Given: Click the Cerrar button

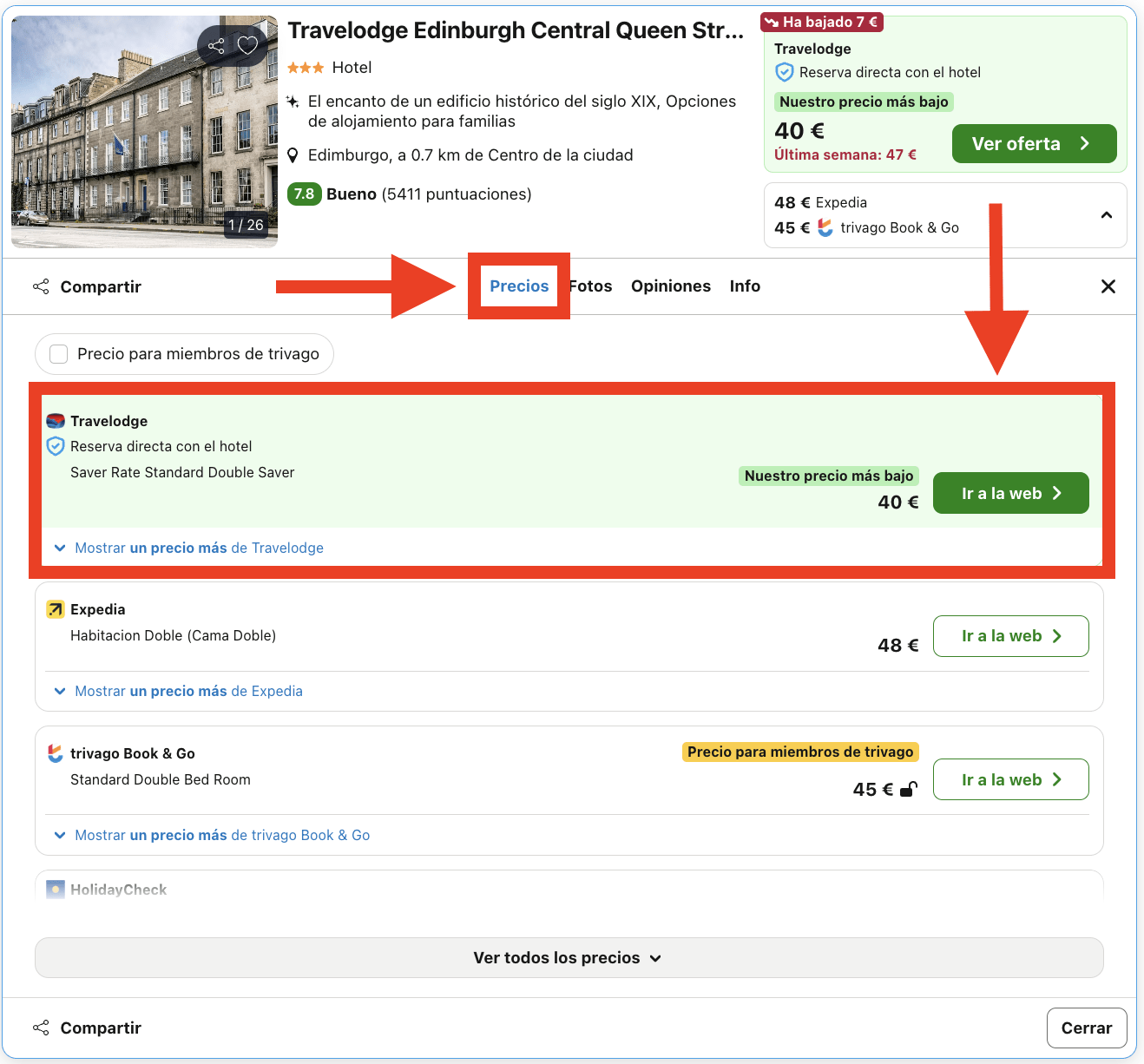Looking at the screenshot, I should (x=1087, y=1028).
